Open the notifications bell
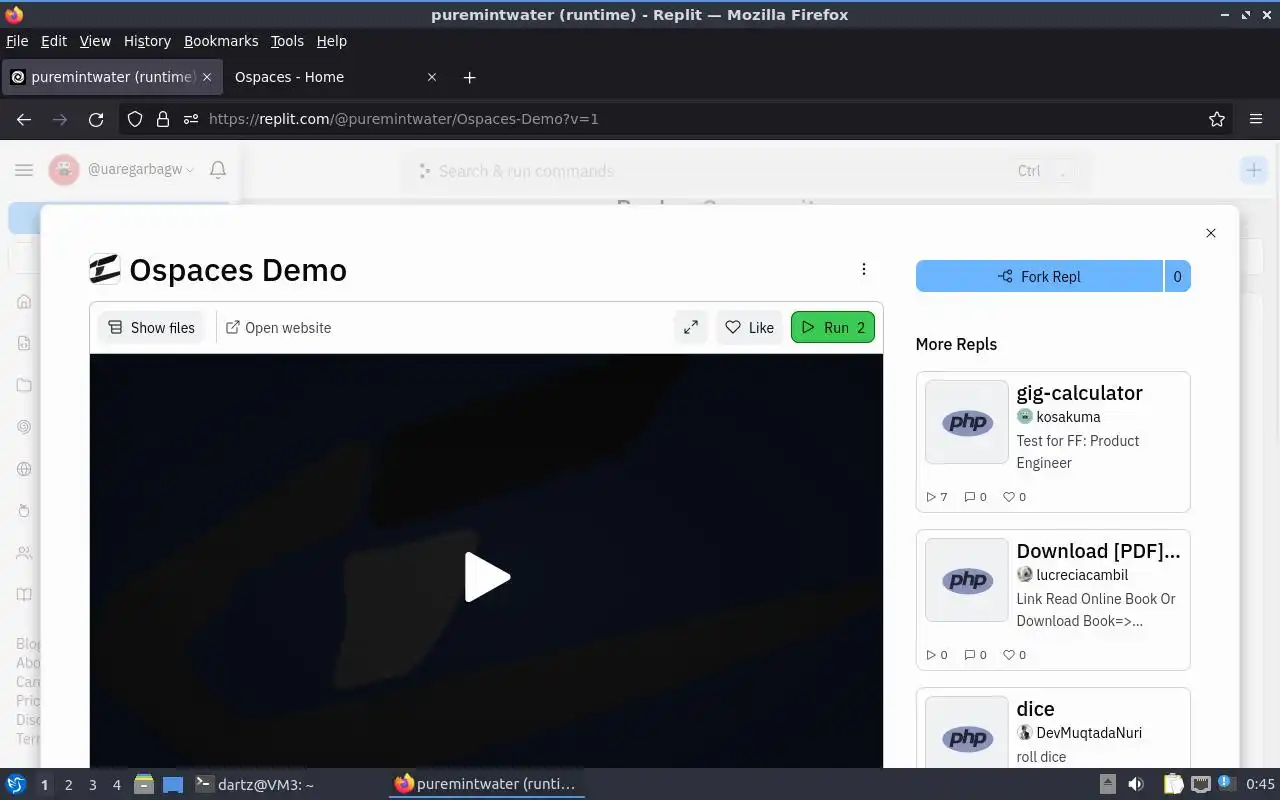Image resolution: width=1280 pixels, height=800 pixels. coord(217,170)
